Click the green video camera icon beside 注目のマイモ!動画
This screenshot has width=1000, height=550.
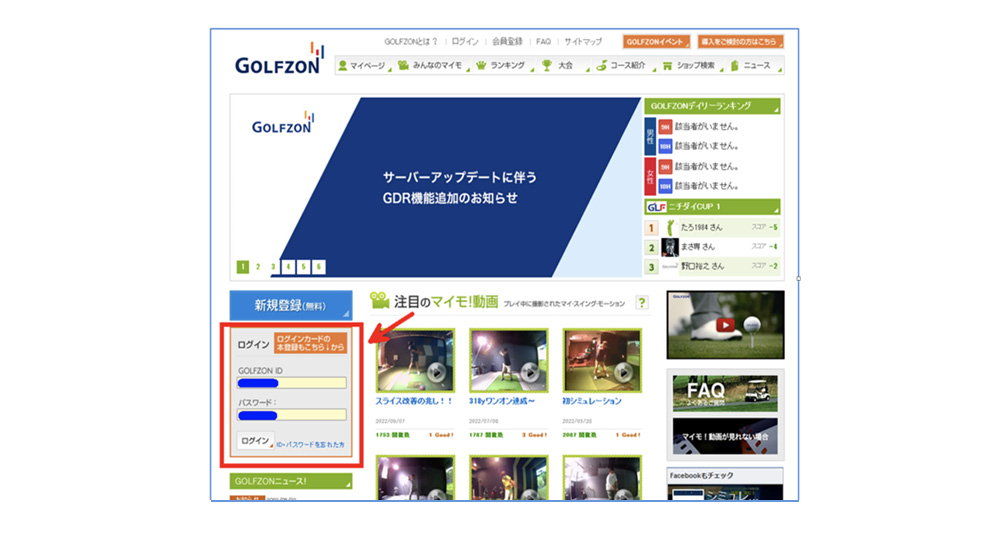point(379,301)
